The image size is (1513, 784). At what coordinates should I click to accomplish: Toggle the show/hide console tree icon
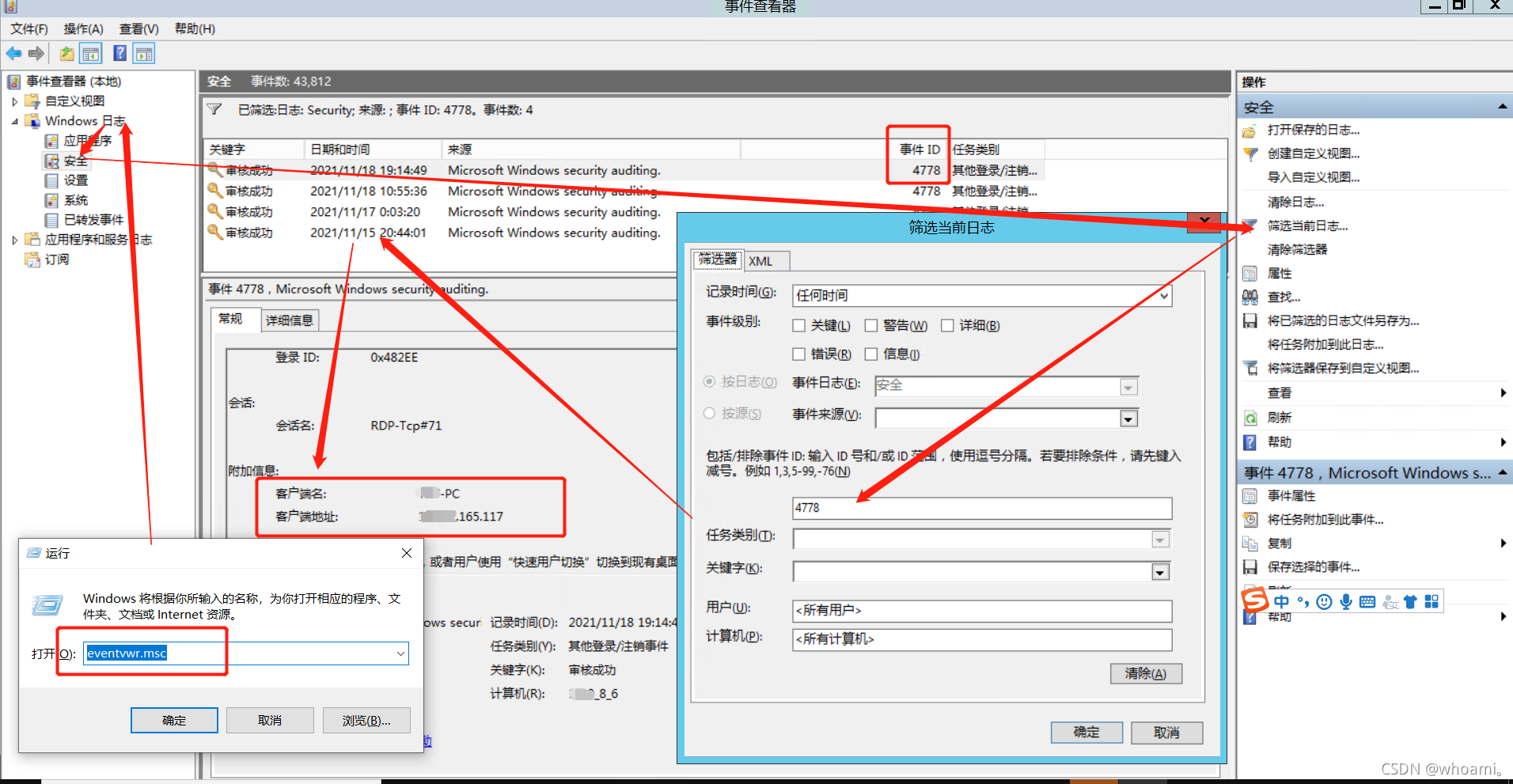[91, 54]
